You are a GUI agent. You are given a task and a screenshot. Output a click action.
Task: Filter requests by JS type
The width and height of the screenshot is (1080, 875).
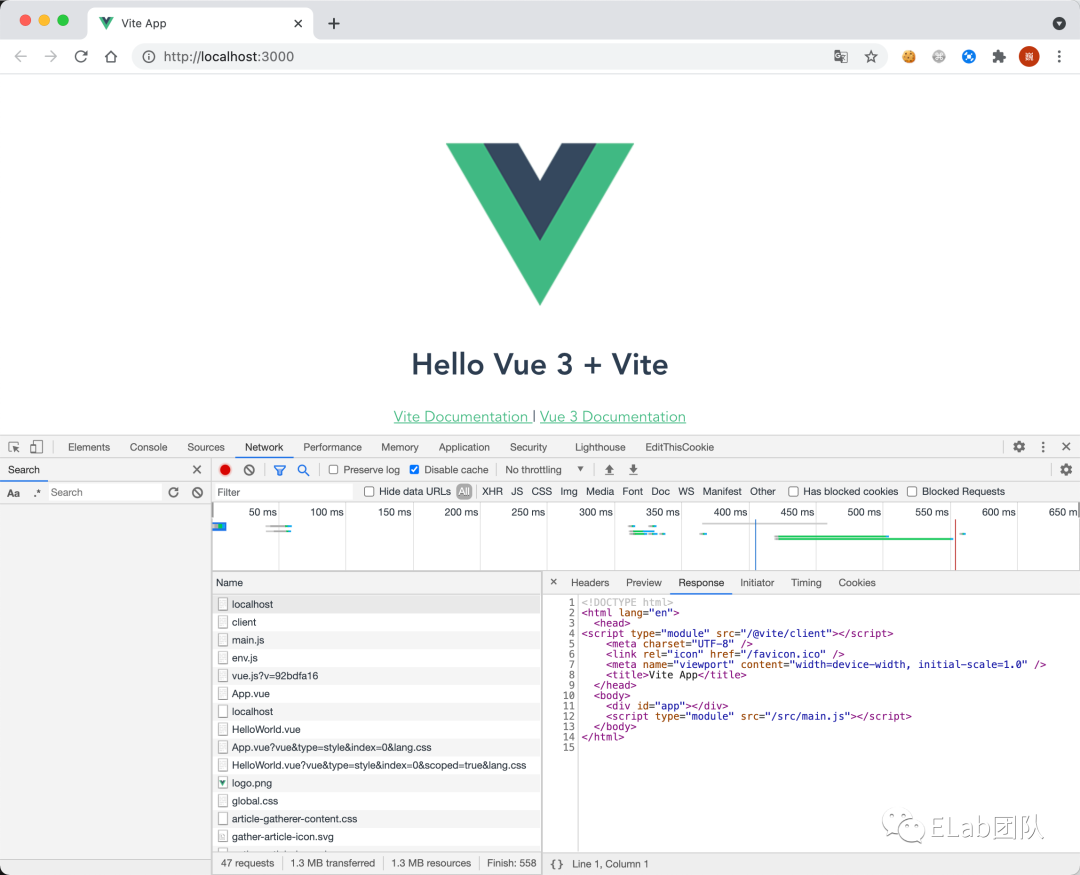point(517,491)
